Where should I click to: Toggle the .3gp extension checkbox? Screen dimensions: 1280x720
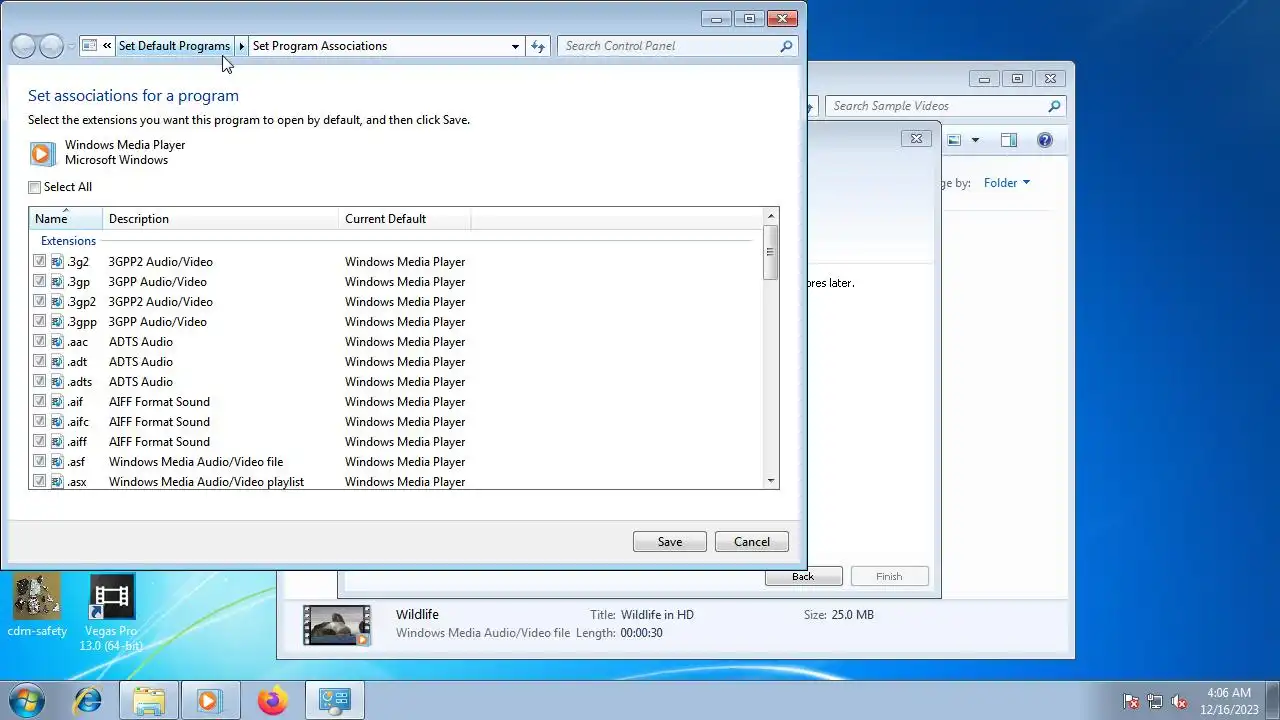(39, 281)
